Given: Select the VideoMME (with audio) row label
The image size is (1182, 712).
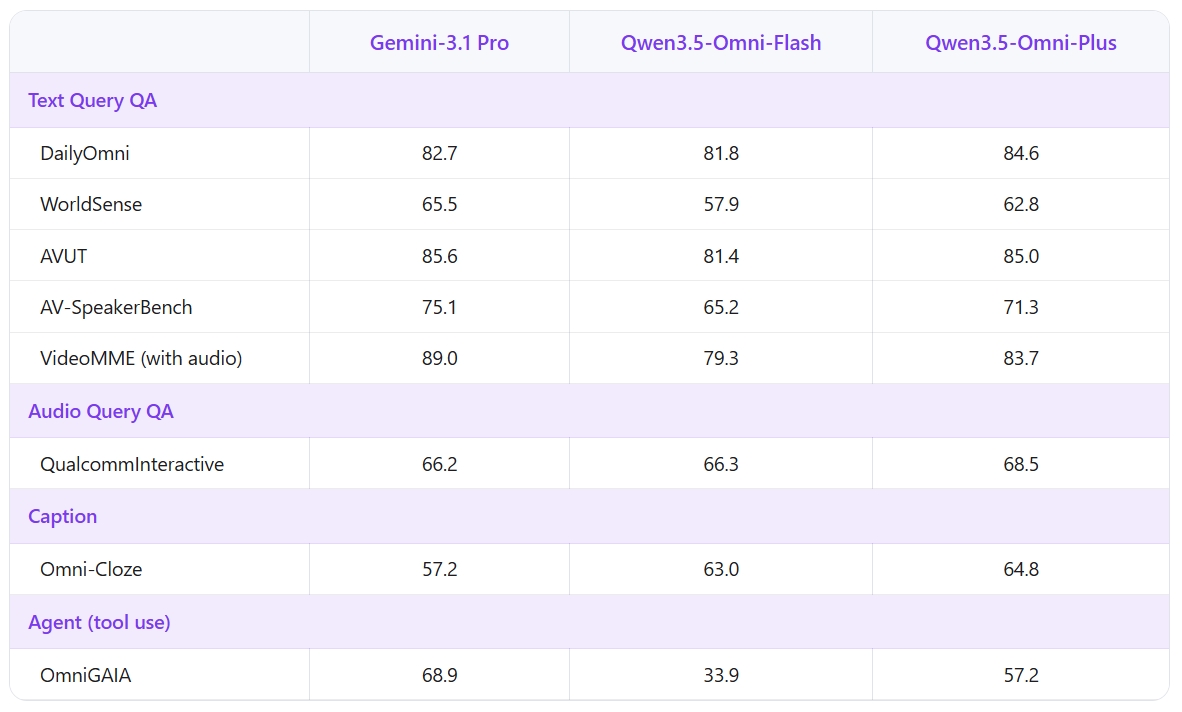Looking at the screenshot, I should 141,358.
